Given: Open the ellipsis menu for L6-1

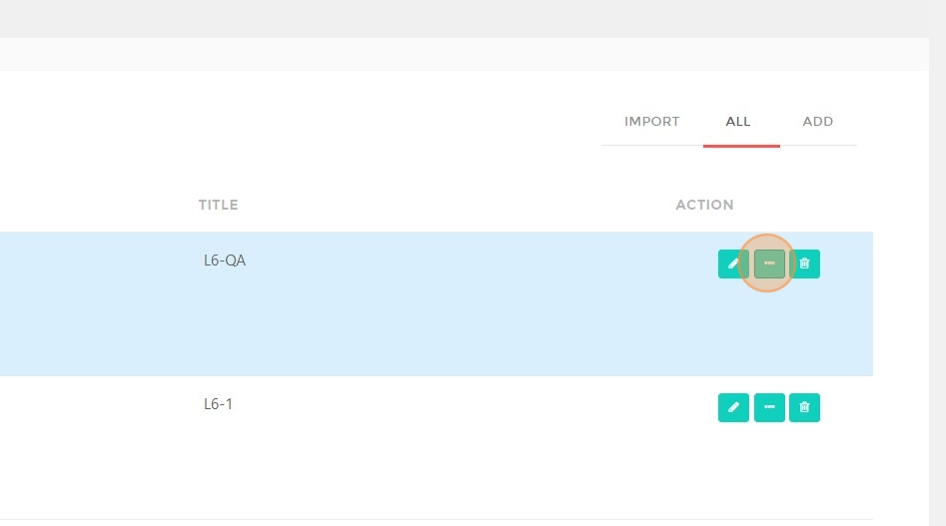Looking at the screenshot, I should (x=769, y=407).
